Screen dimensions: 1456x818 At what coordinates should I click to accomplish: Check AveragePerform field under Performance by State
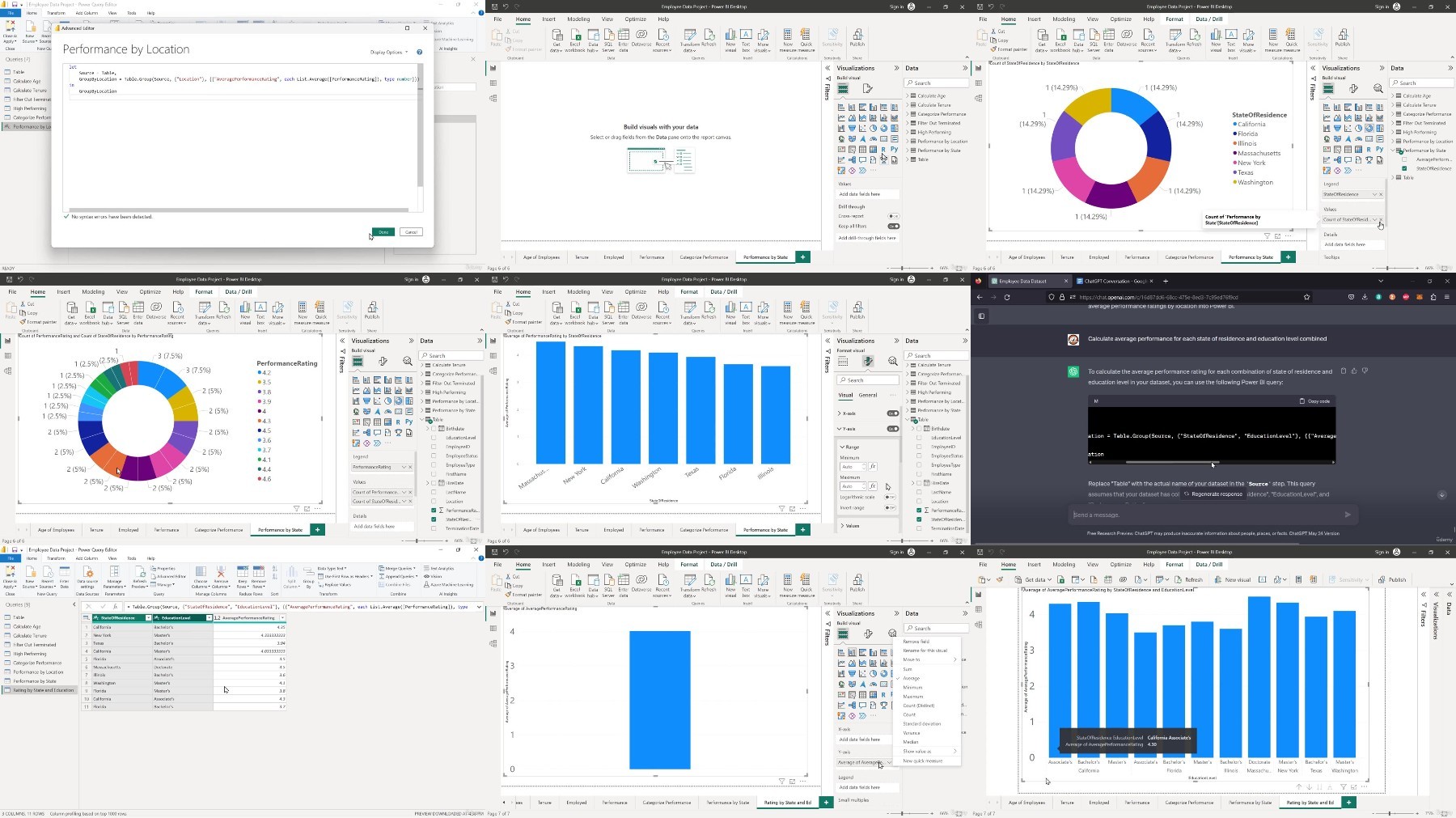pos(1404,159)
